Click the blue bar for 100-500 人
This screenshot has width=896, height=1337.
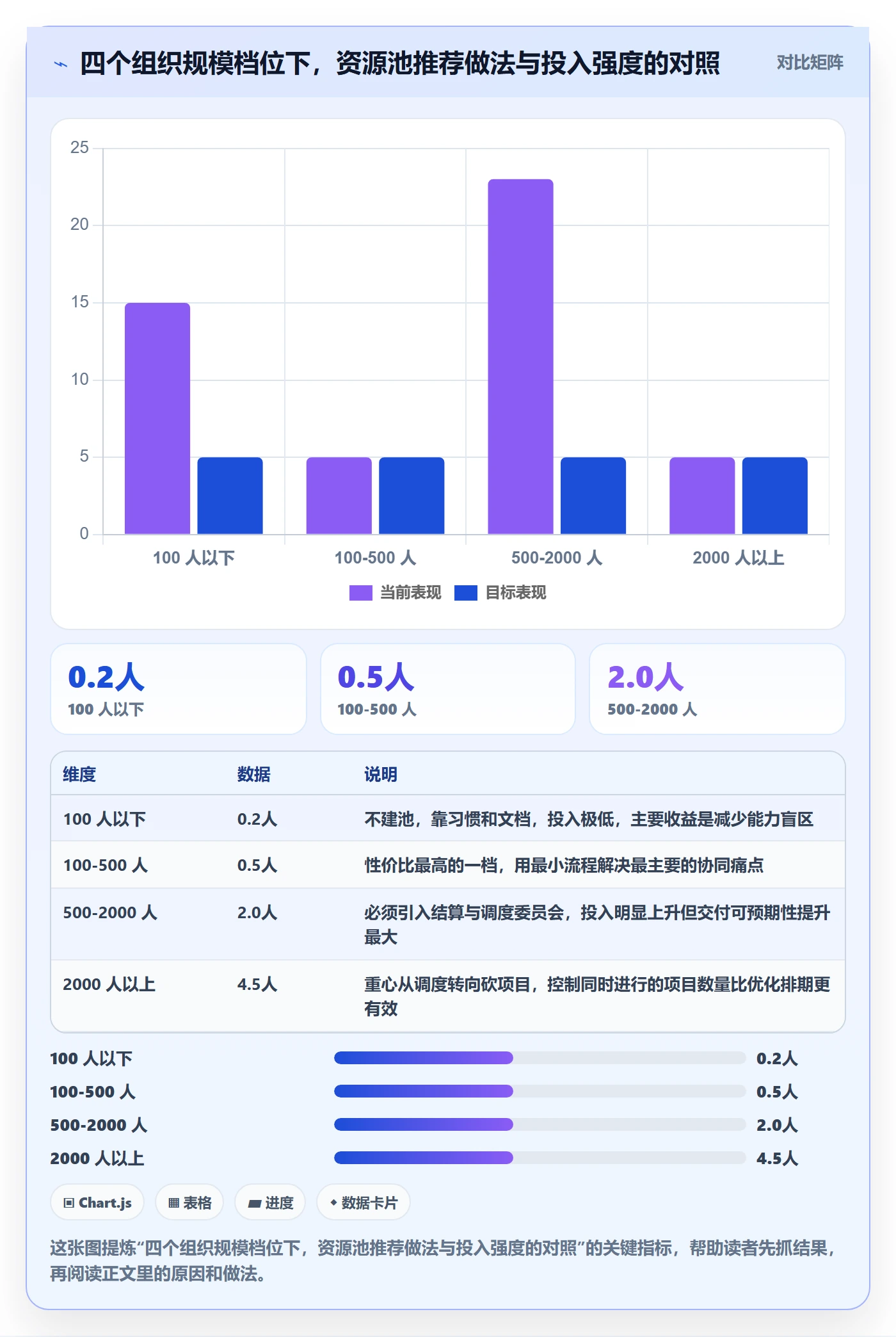click(412, 496)
